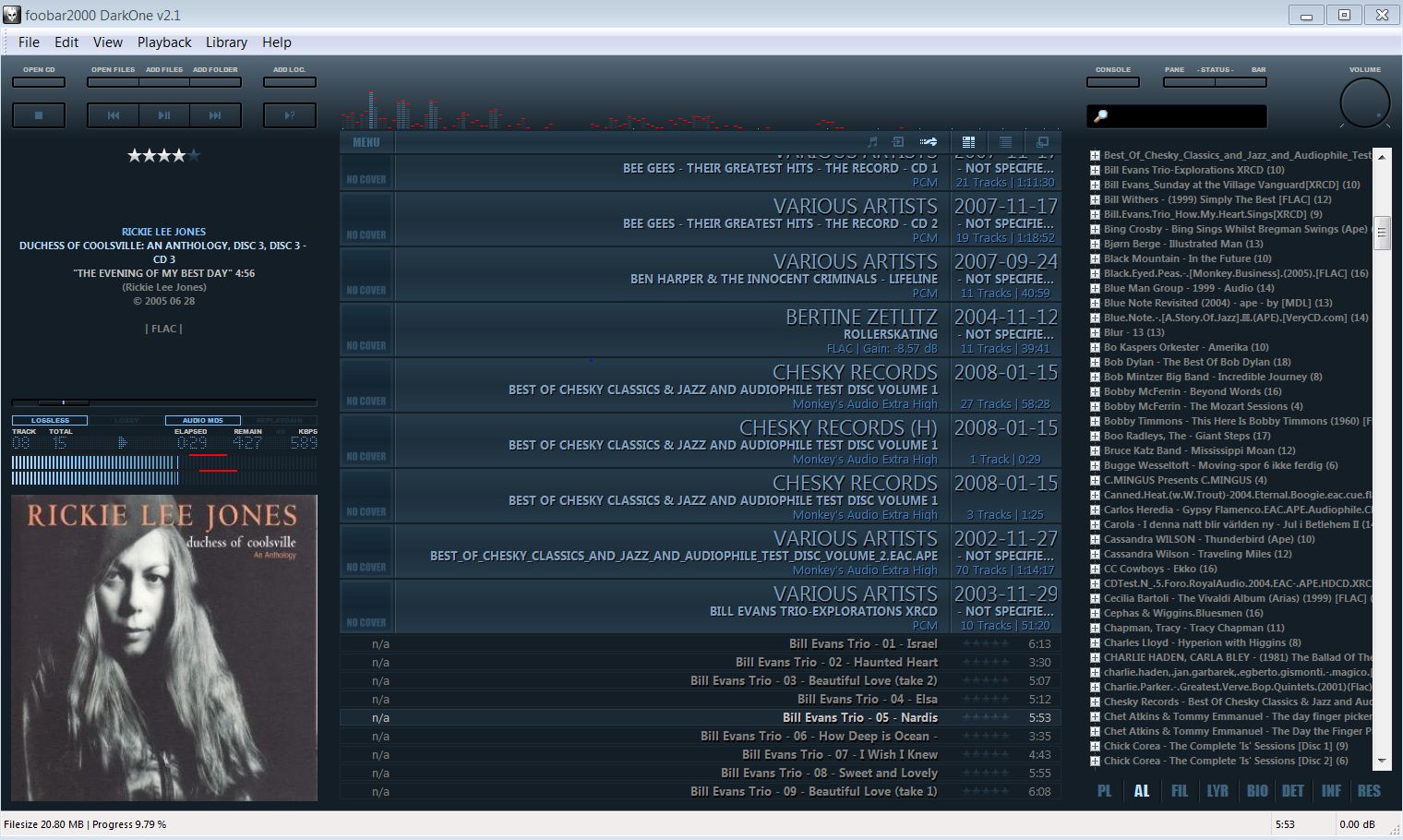Viewport: 1403px width, 840px height.
Task: Select track Bill Evans Trio - 05 - Nardis
Action: click(701, 717)
